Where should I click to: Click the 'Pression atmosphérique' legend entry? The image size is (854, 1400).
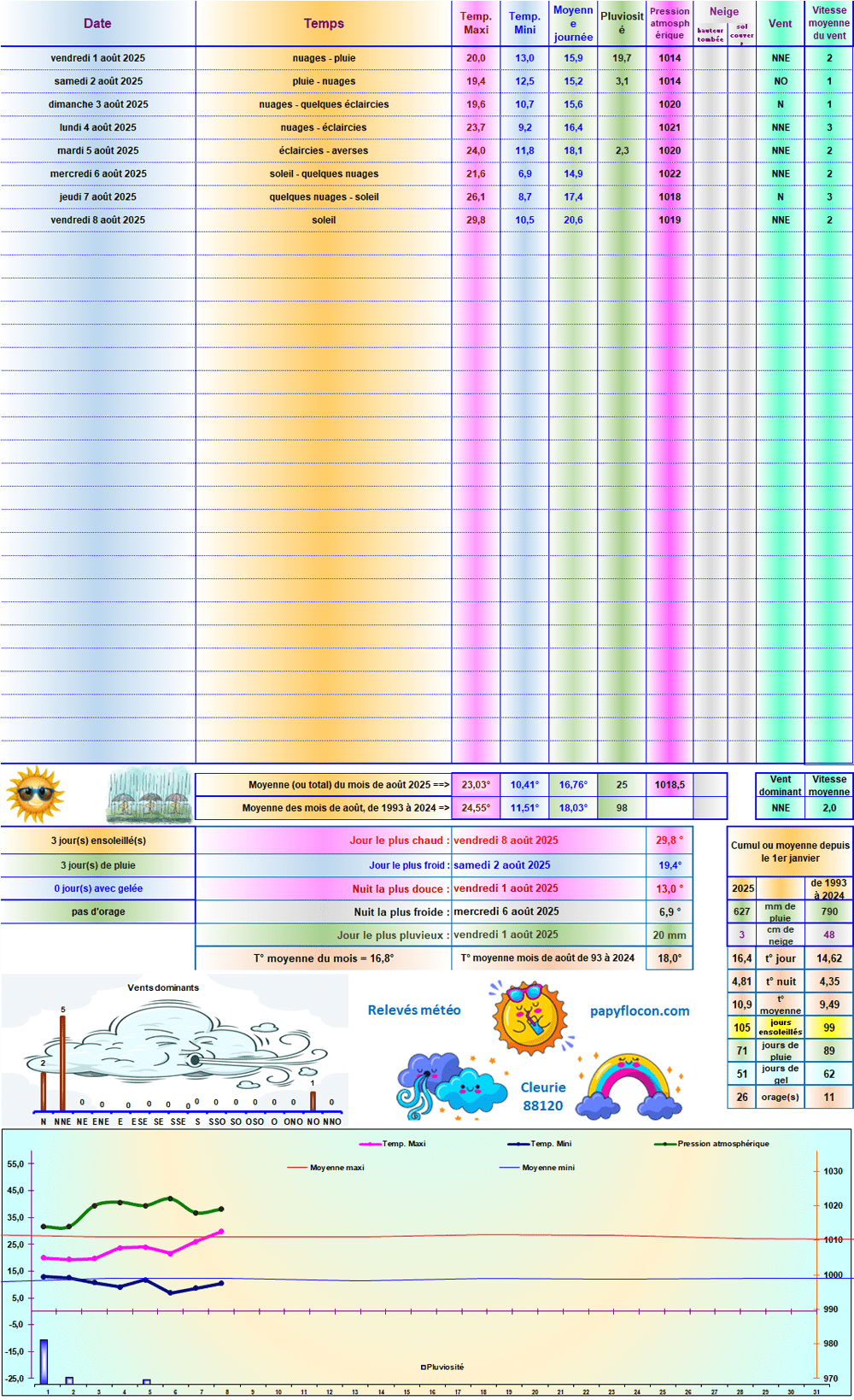point(712,1144)
